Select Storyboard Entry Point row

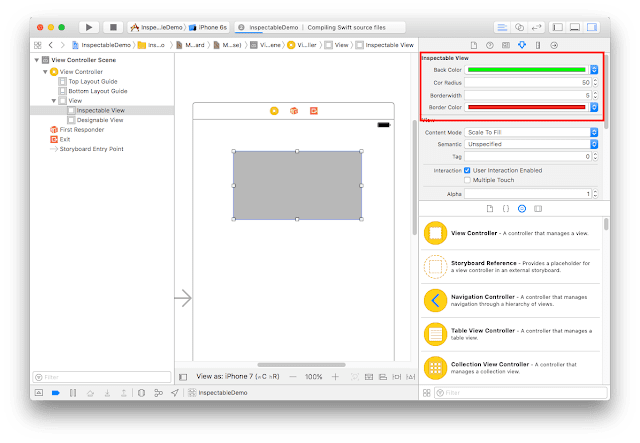87,149
